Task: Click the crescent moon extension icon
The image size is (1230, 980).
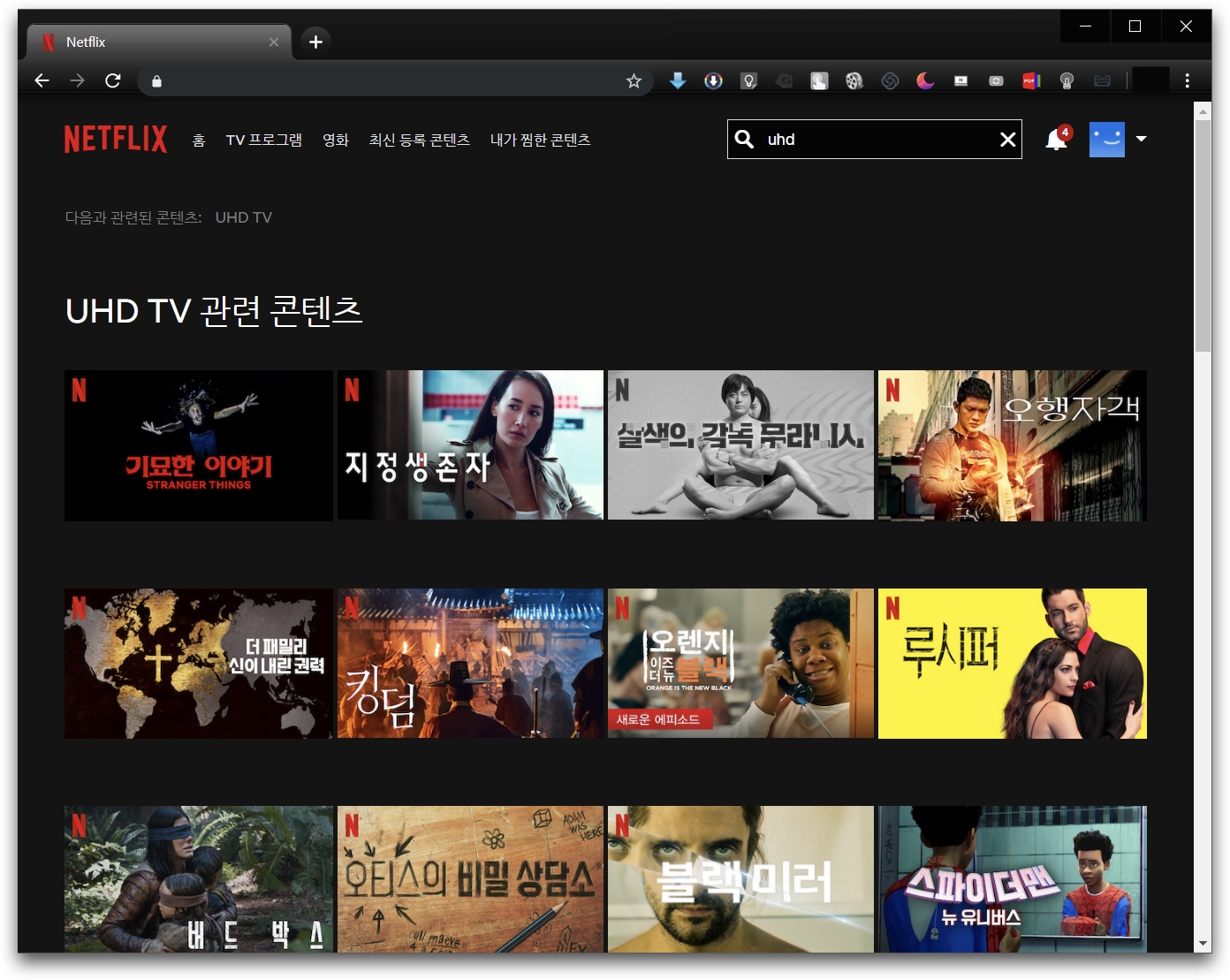Action: coord(925,81)
